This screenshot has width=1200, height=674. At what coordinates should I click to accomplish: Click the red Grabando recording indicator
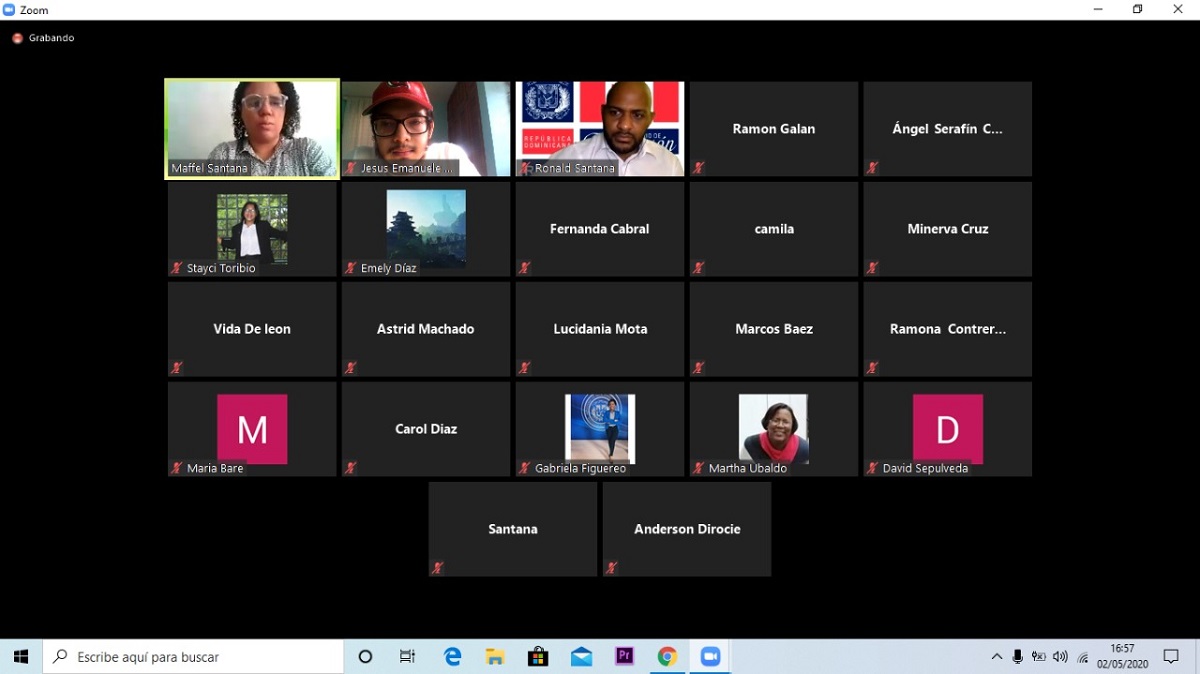point(17,38)
